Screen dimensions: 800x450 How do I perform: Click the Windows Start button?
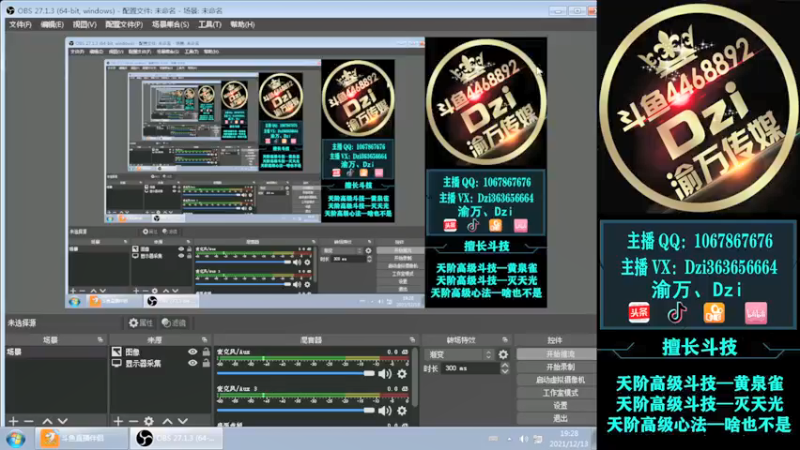click(x=16, y=439)
